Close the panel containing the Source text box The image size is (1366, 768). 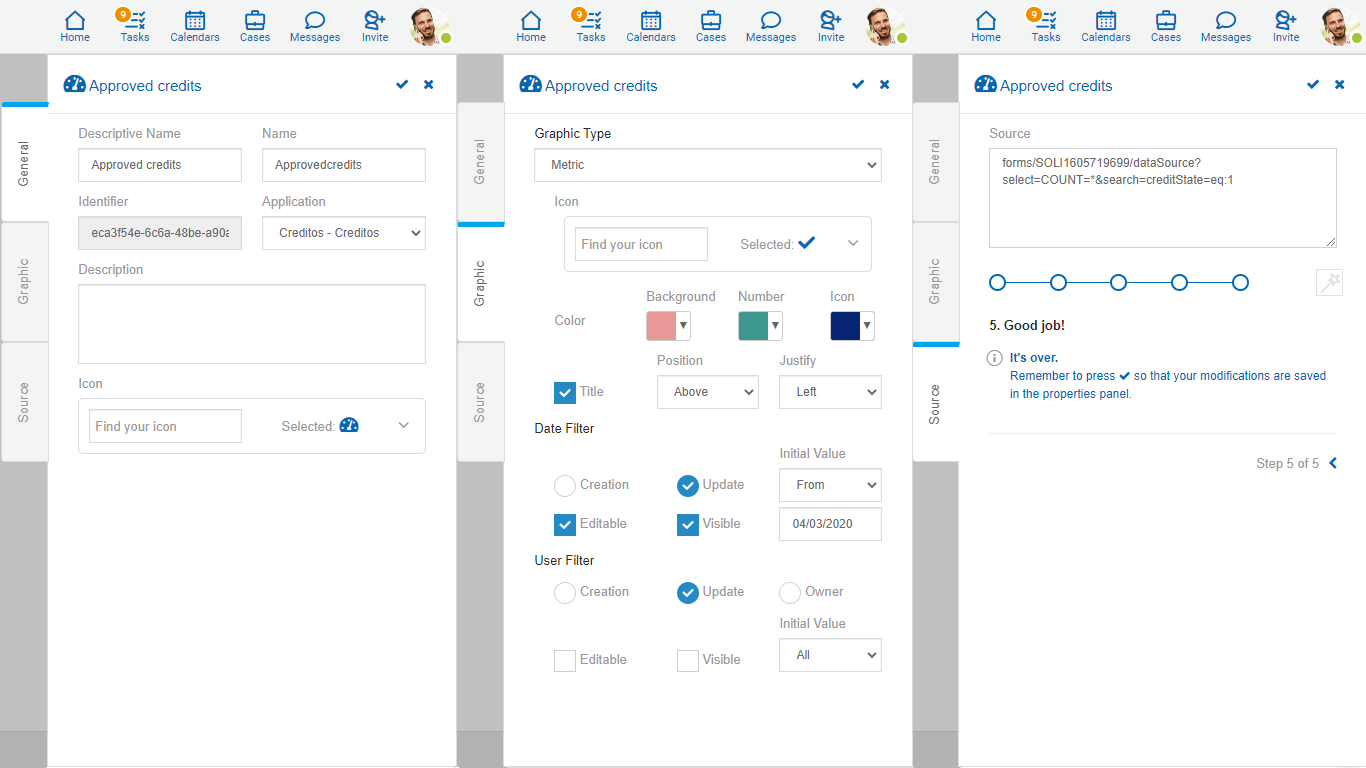[x=1339, y=85]
